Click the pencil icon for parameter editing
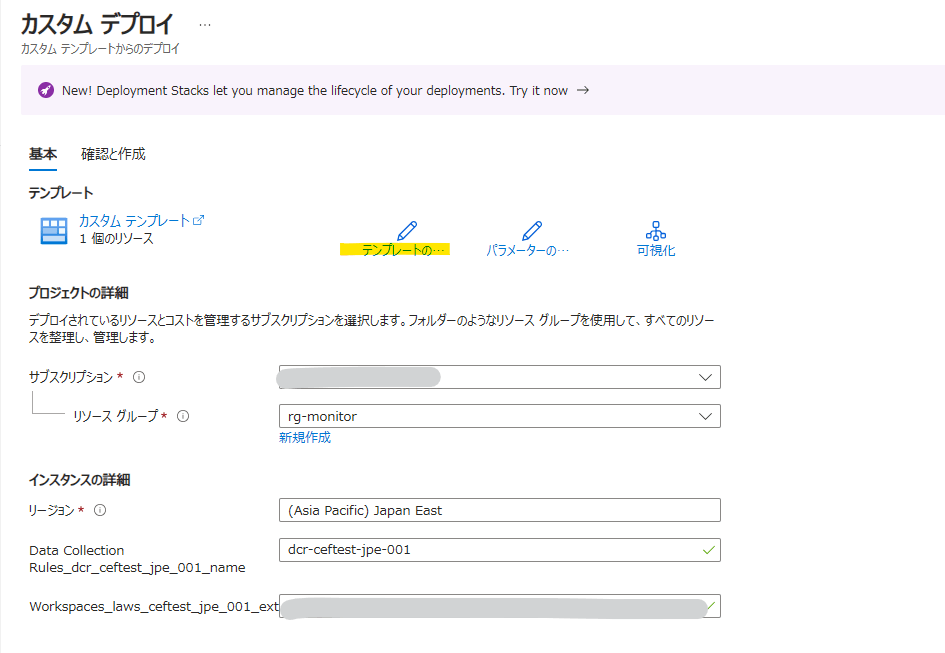The width and height of the screenshot is (945, 653). 532,230
